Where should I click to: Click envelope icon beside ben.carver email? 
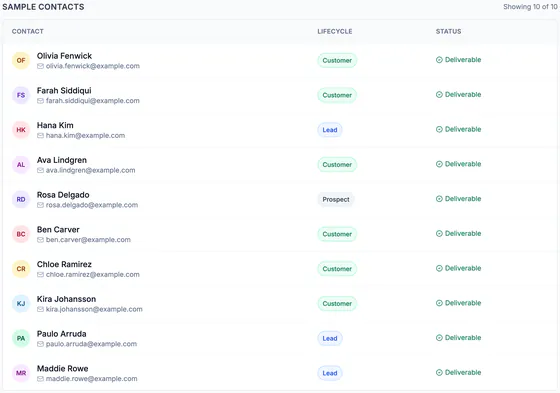(x=40, y=240)
